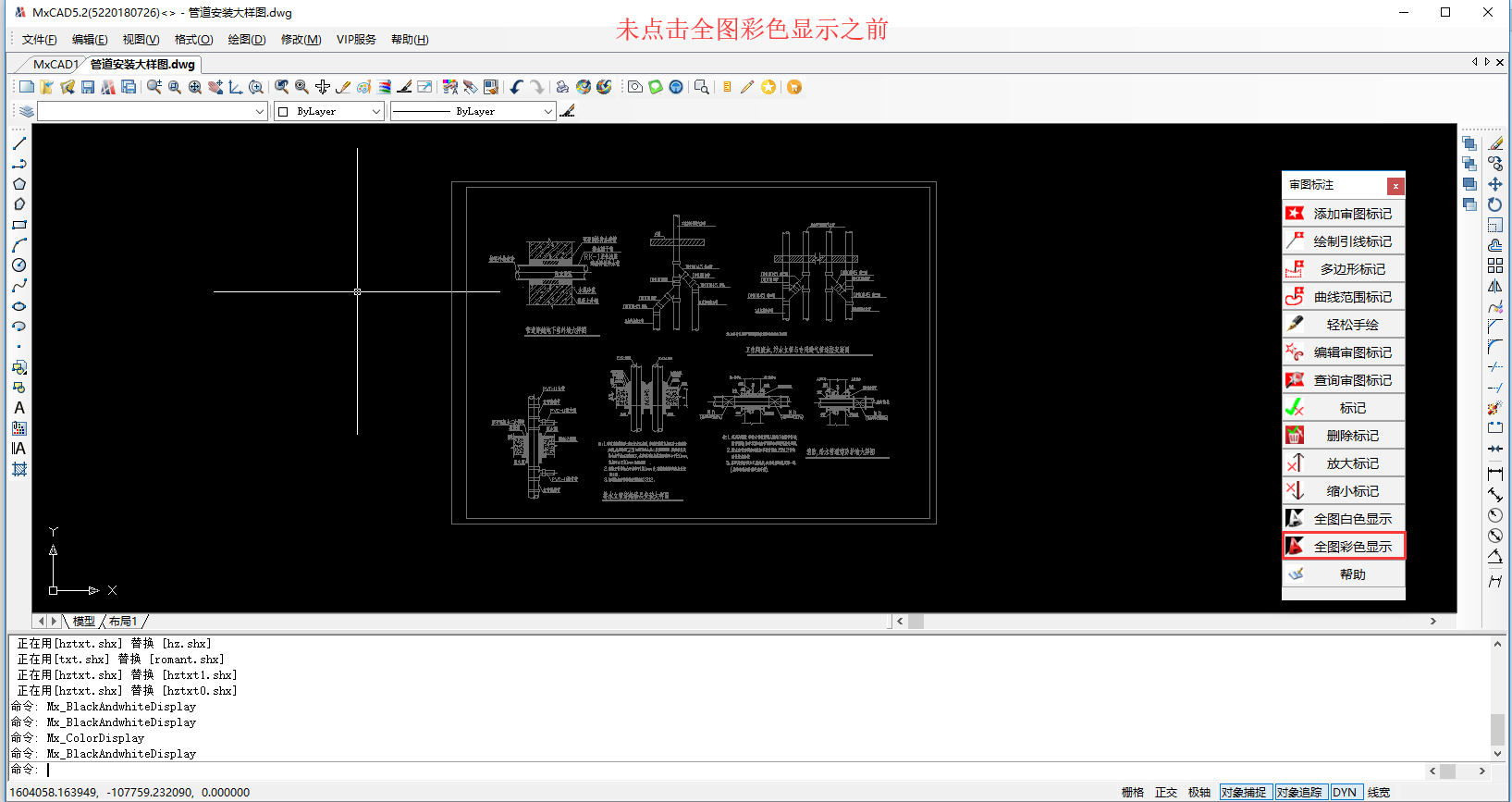
Task: Open the VIP服务 menu
Action: coord(356,40)
